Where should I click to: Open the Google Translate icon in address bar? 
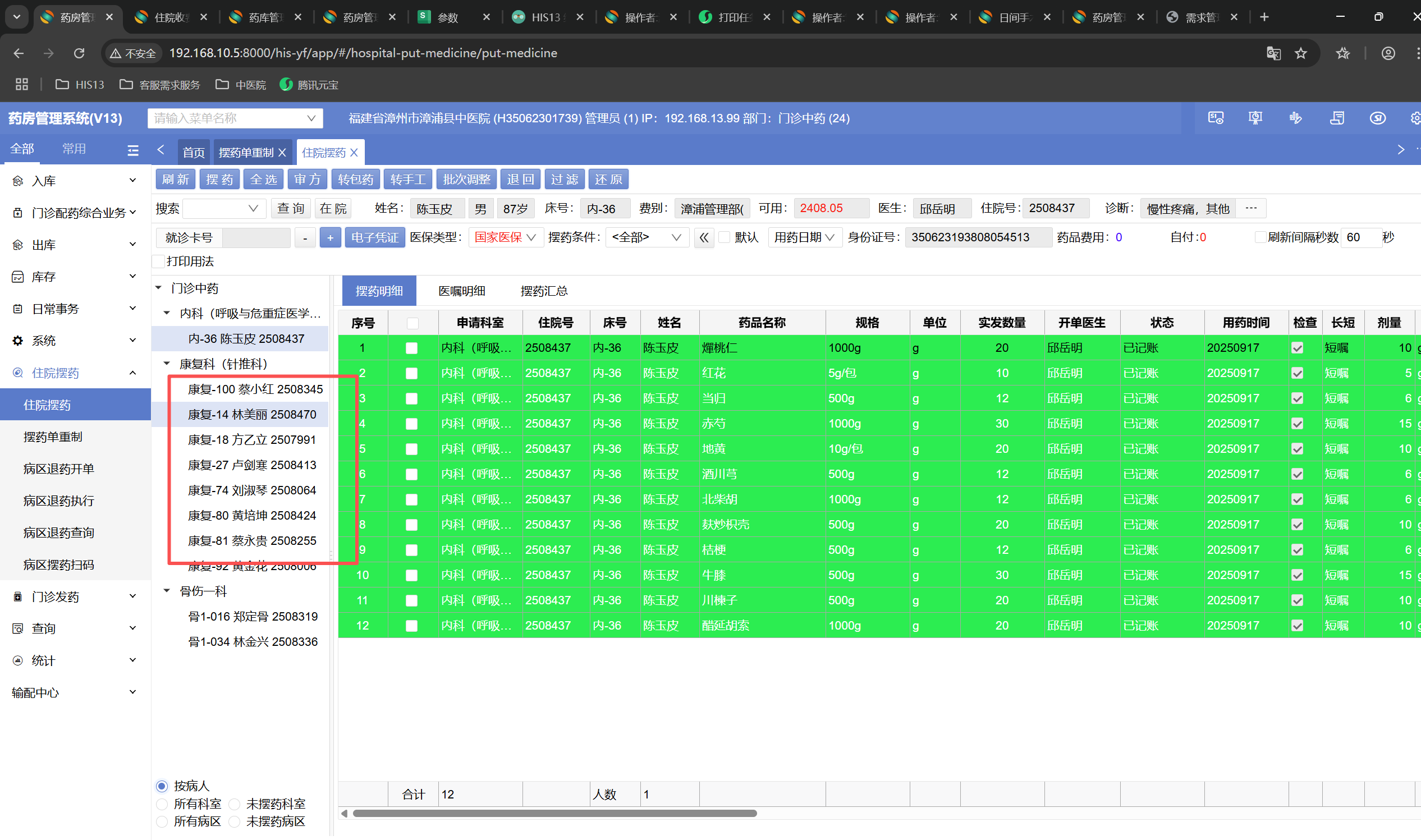[1273, 53]
